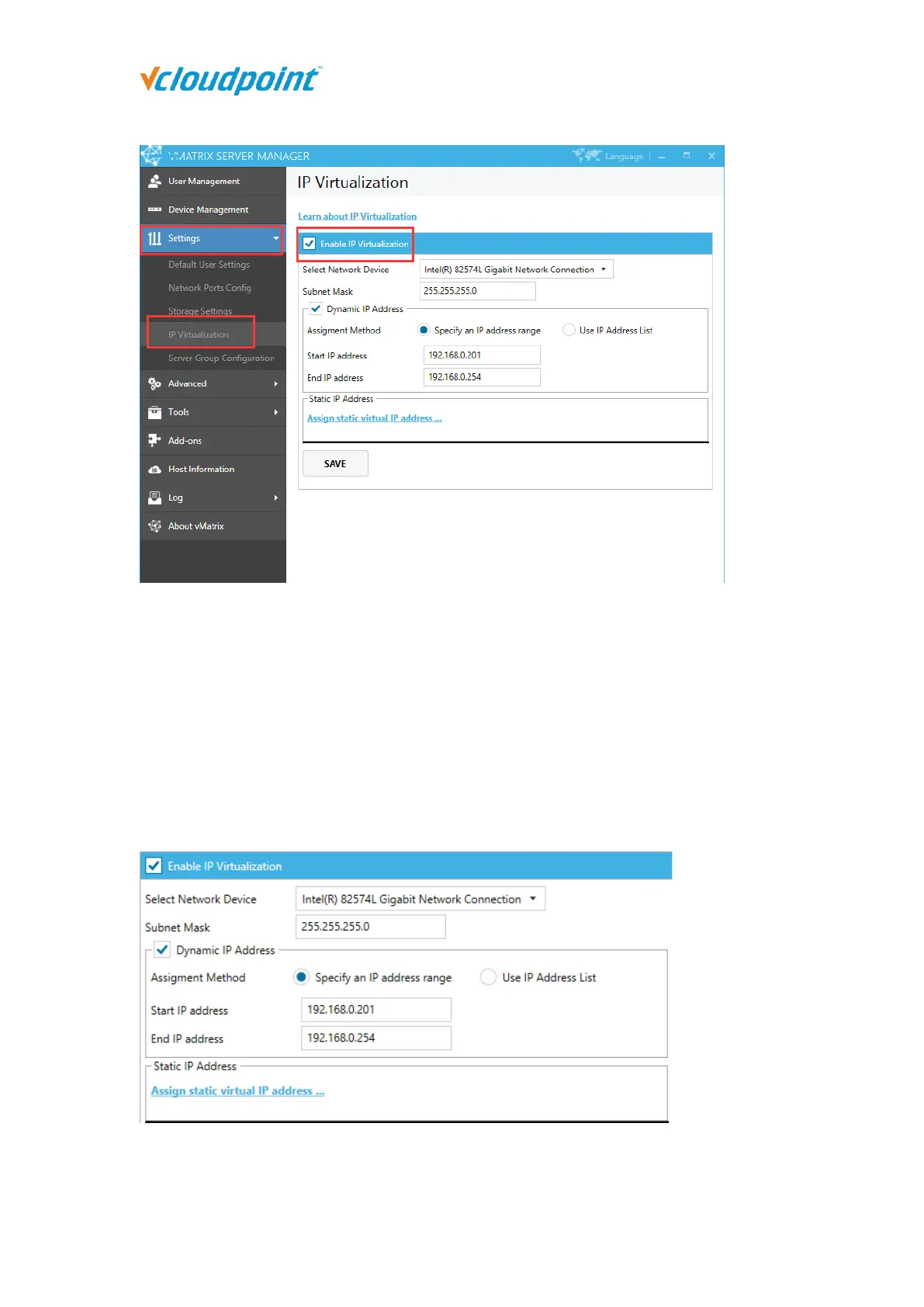The height and width of the screenshot is (1307, 924).
Task: Go to Network Ports Config
Action: tap(209, 288)
